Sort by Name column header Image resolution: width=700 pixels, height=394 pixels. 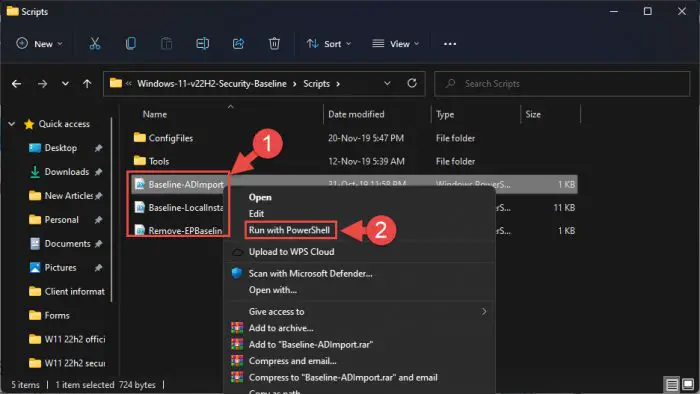pyautogui.click(x=154, y=114)
